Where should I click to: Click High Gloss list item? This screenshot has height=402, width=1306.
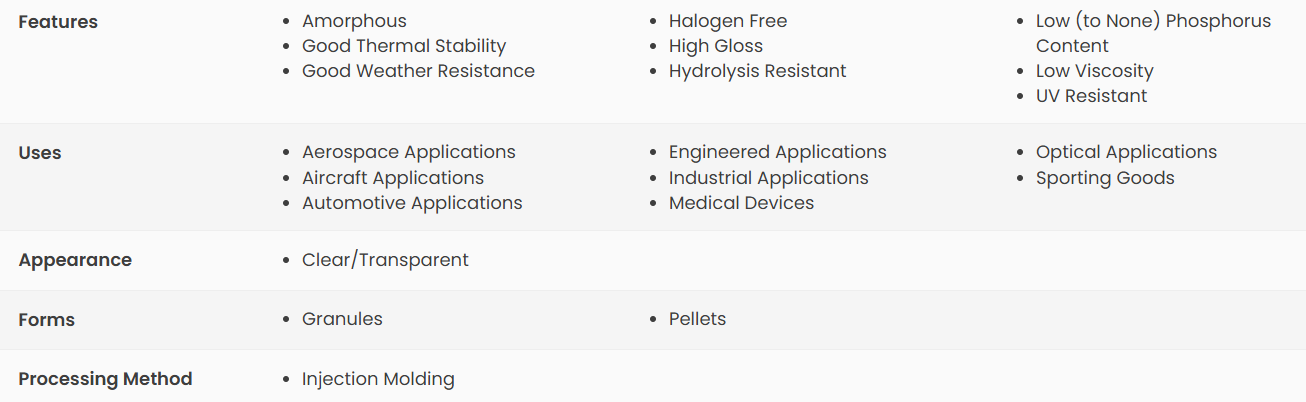pos(716,46)
